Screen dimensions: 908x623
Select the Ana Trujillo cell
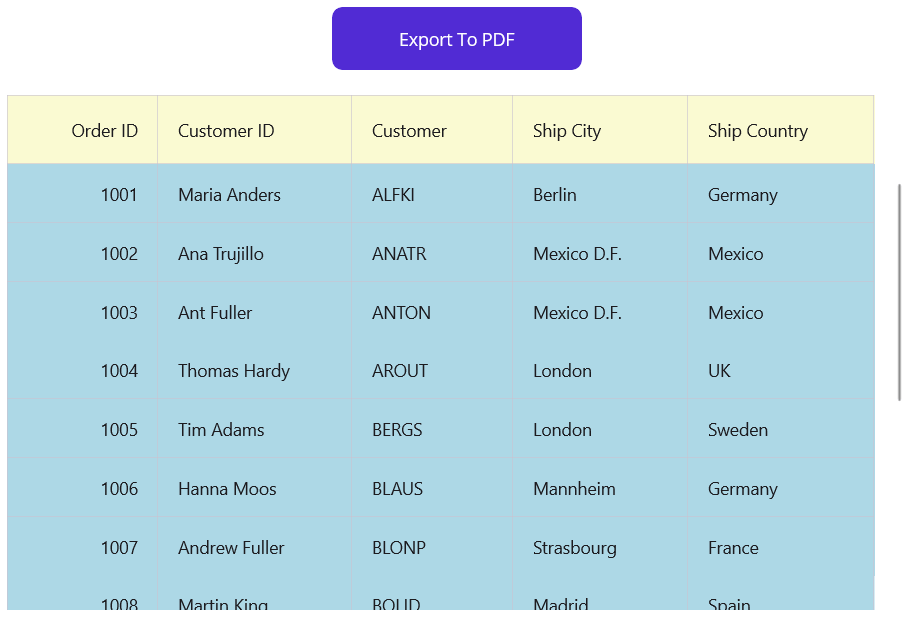pos(221,254)
